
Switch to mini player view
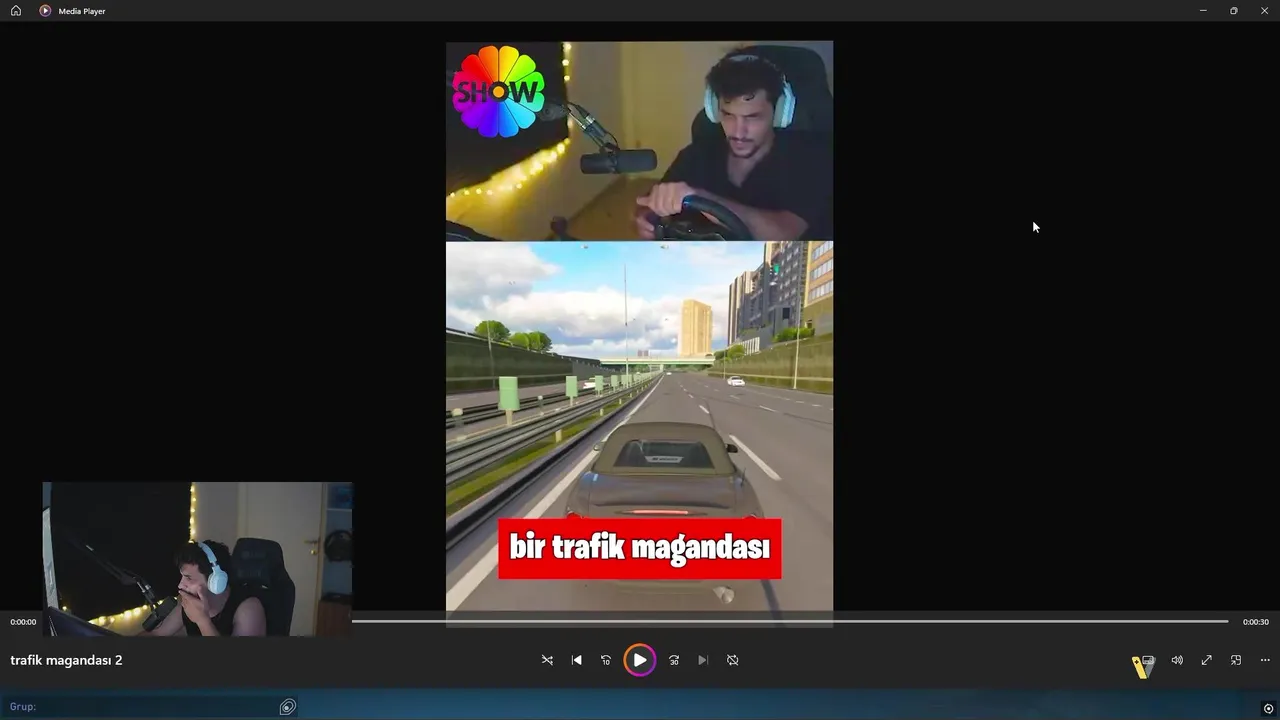click(1236, 660)
